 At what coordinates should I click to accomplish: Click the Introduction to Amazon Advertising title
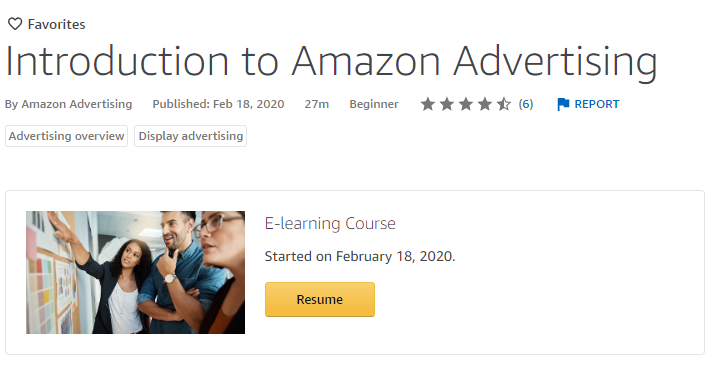point(331,62)
